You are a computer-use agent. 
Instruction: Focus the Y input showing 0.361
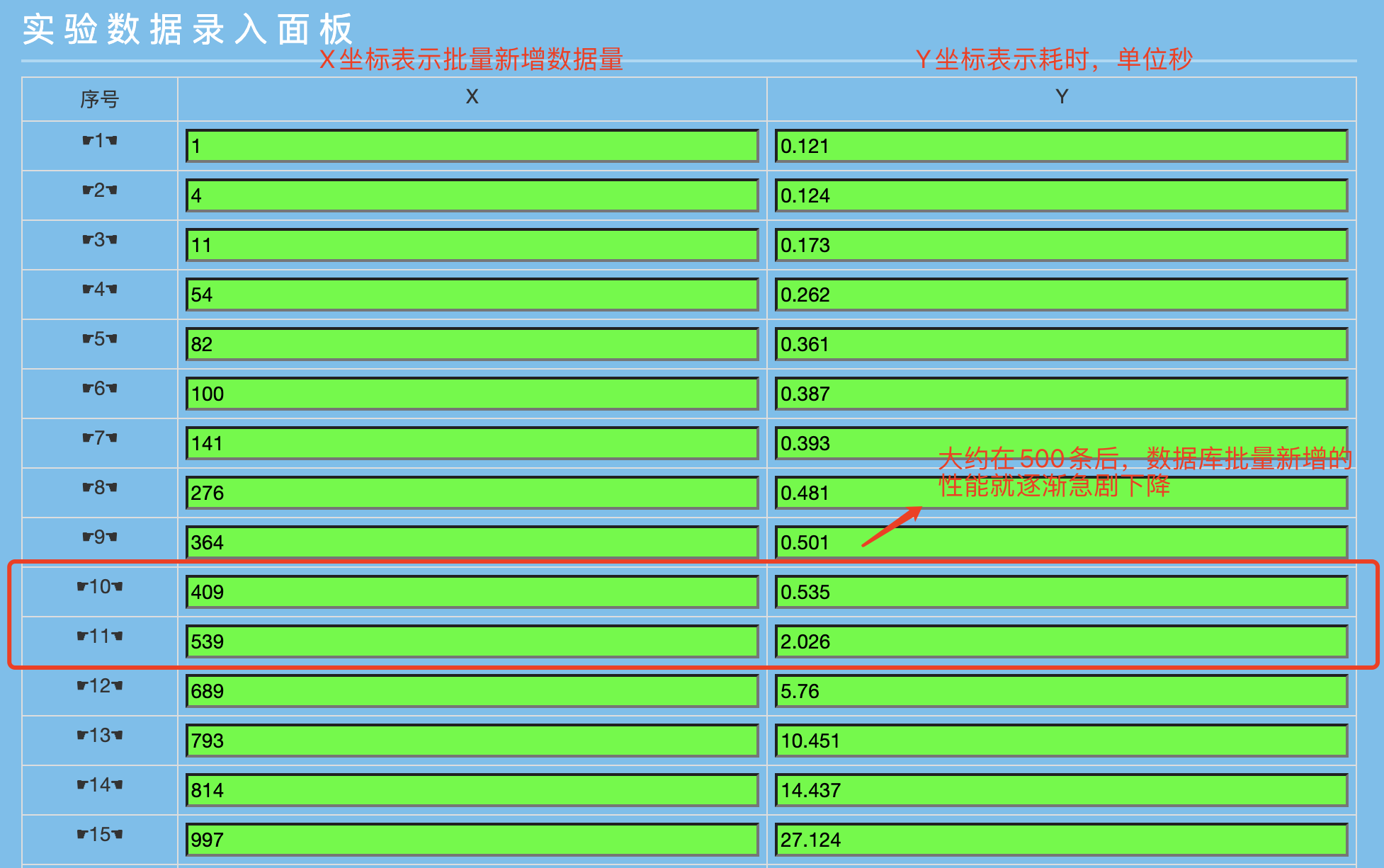pyautogui.click(x=1061, y=344)
